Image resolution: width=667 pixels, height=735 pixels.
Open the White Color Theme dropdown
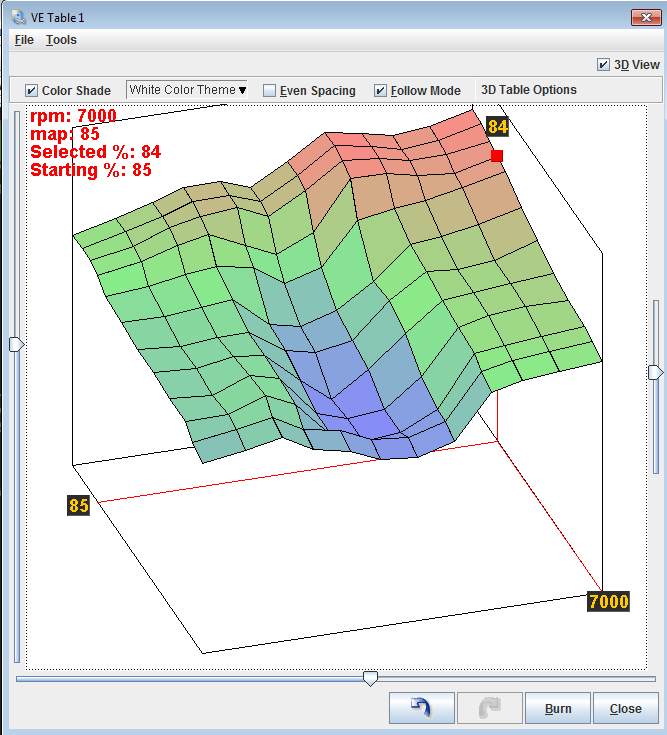(187, 90)
